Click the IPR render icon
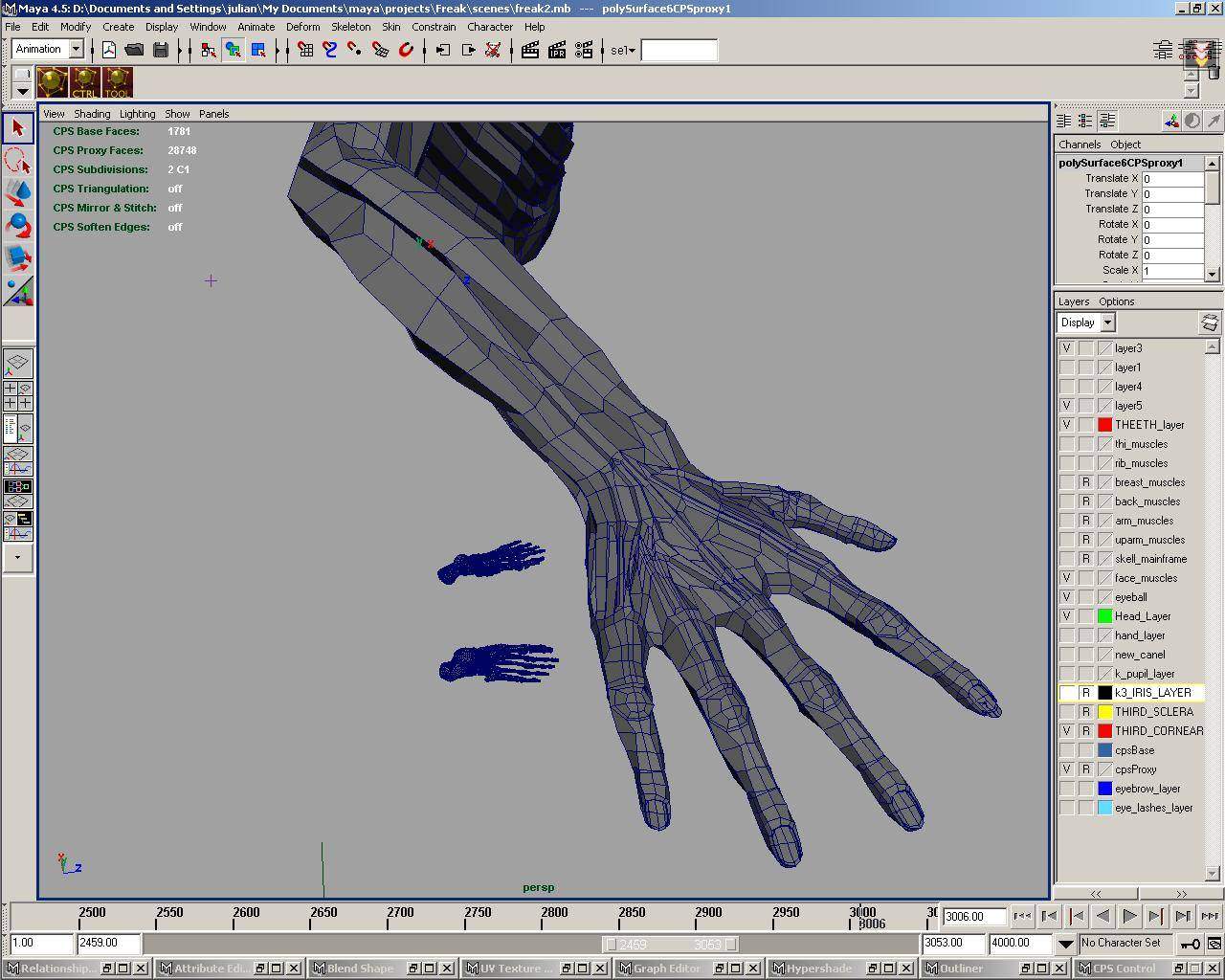 [x=557, y=50]
